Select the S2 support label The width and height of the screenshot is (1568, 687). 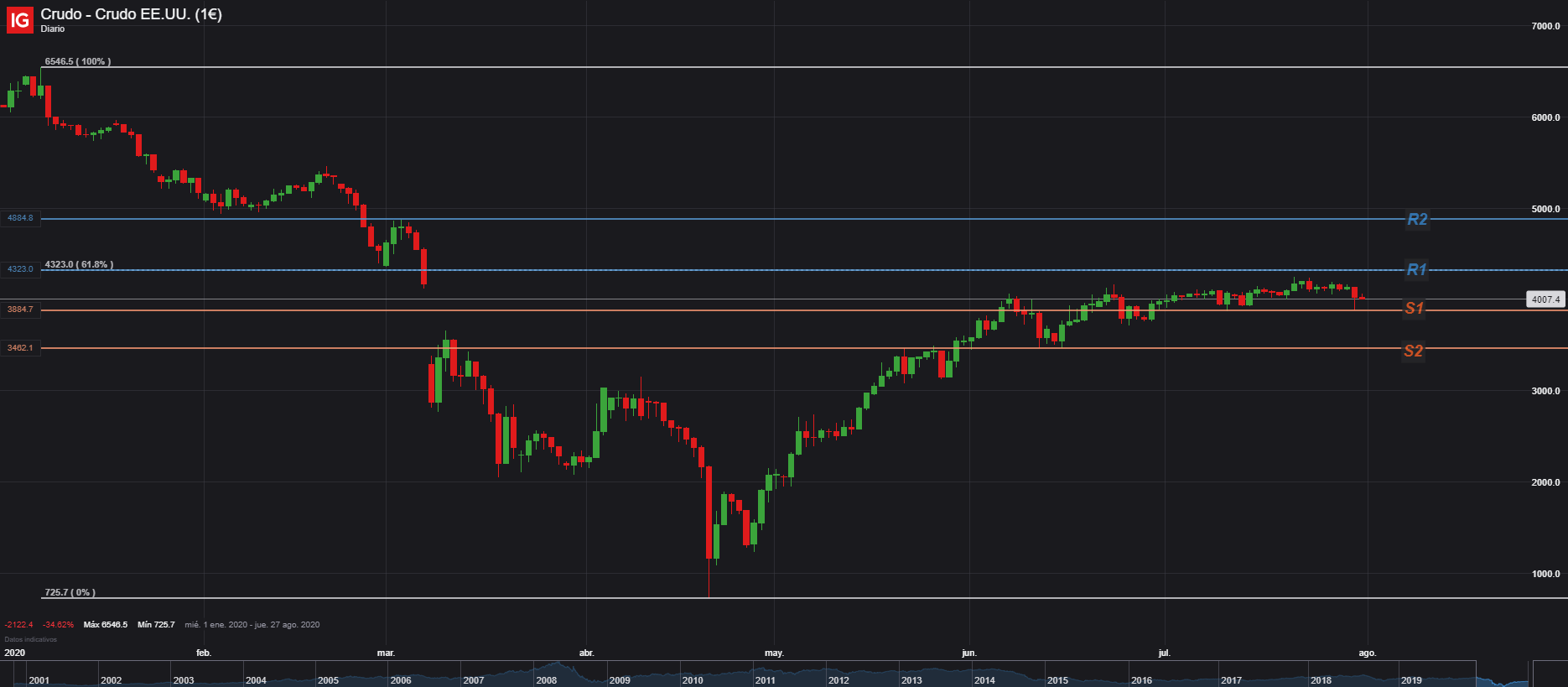pos(1414,351)
